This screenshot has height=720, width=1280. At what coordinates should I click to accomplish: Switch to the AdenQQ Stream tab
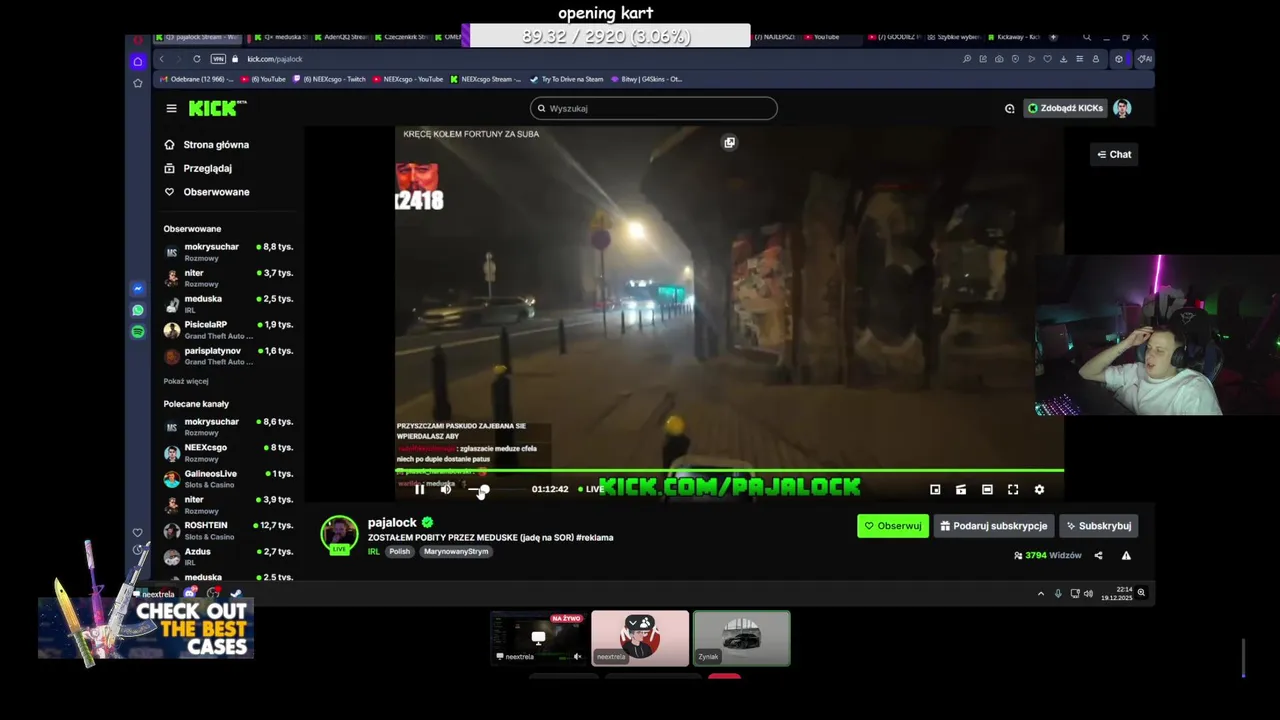pos(342,37)
